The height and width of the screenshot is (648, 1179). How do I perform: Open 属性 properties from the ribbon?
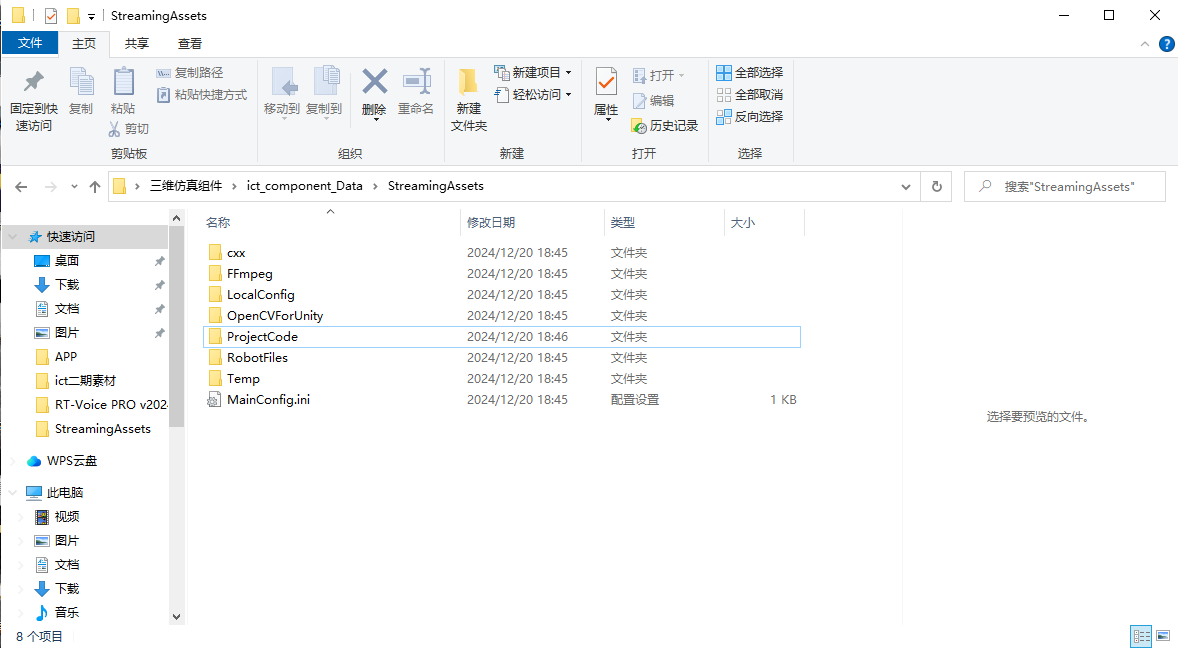[x=606, y=82]
